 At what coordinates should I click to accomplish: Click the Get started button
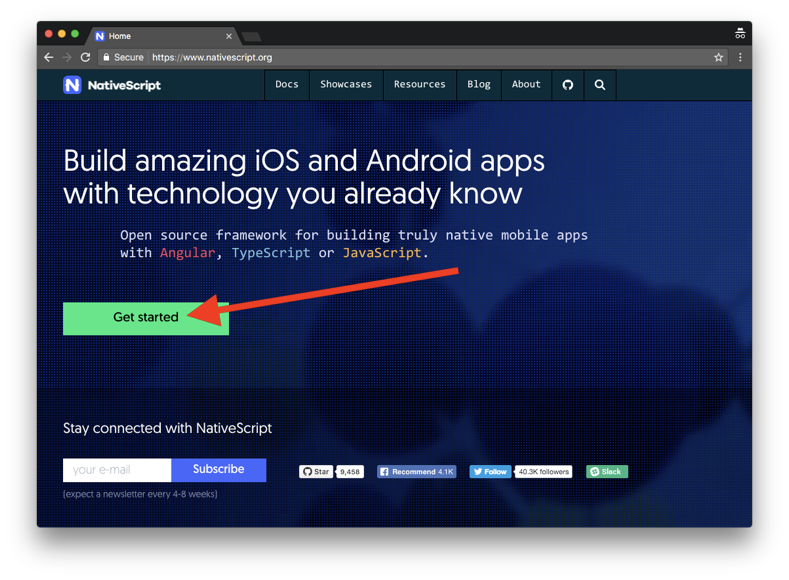[146, 318]
